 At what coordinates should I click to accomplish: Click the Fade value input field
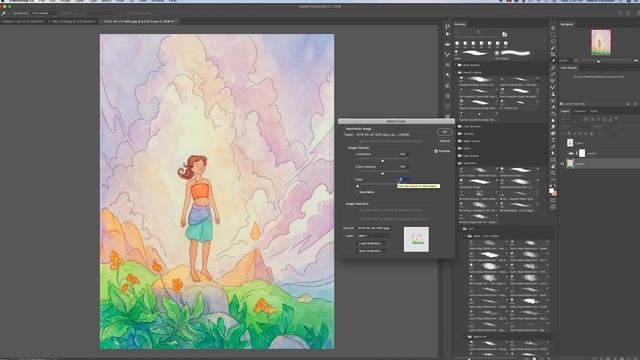point(404,179)
